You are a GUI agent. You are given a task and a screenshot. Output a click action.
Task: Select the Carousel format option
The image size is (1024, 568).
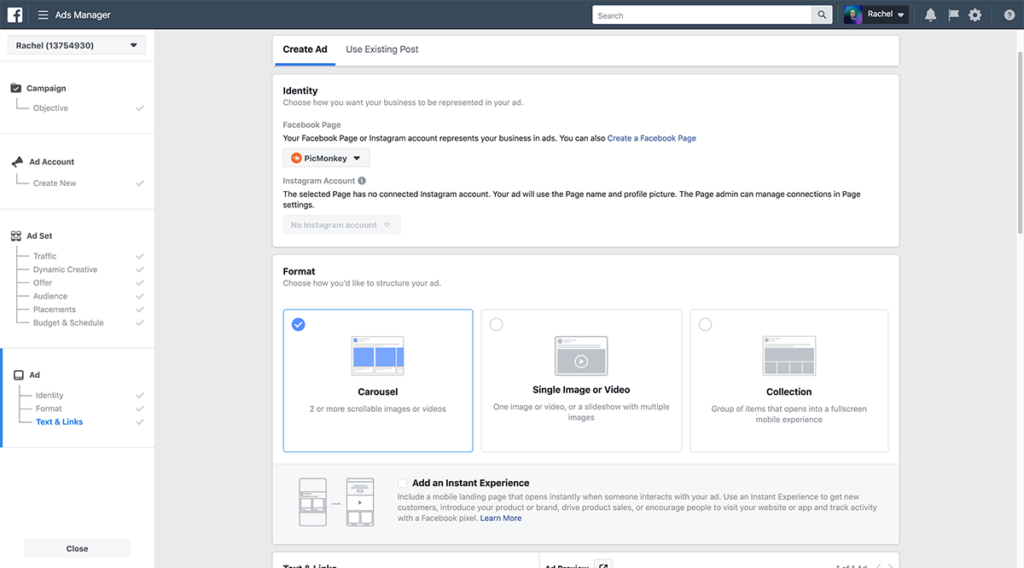[378, 380]
